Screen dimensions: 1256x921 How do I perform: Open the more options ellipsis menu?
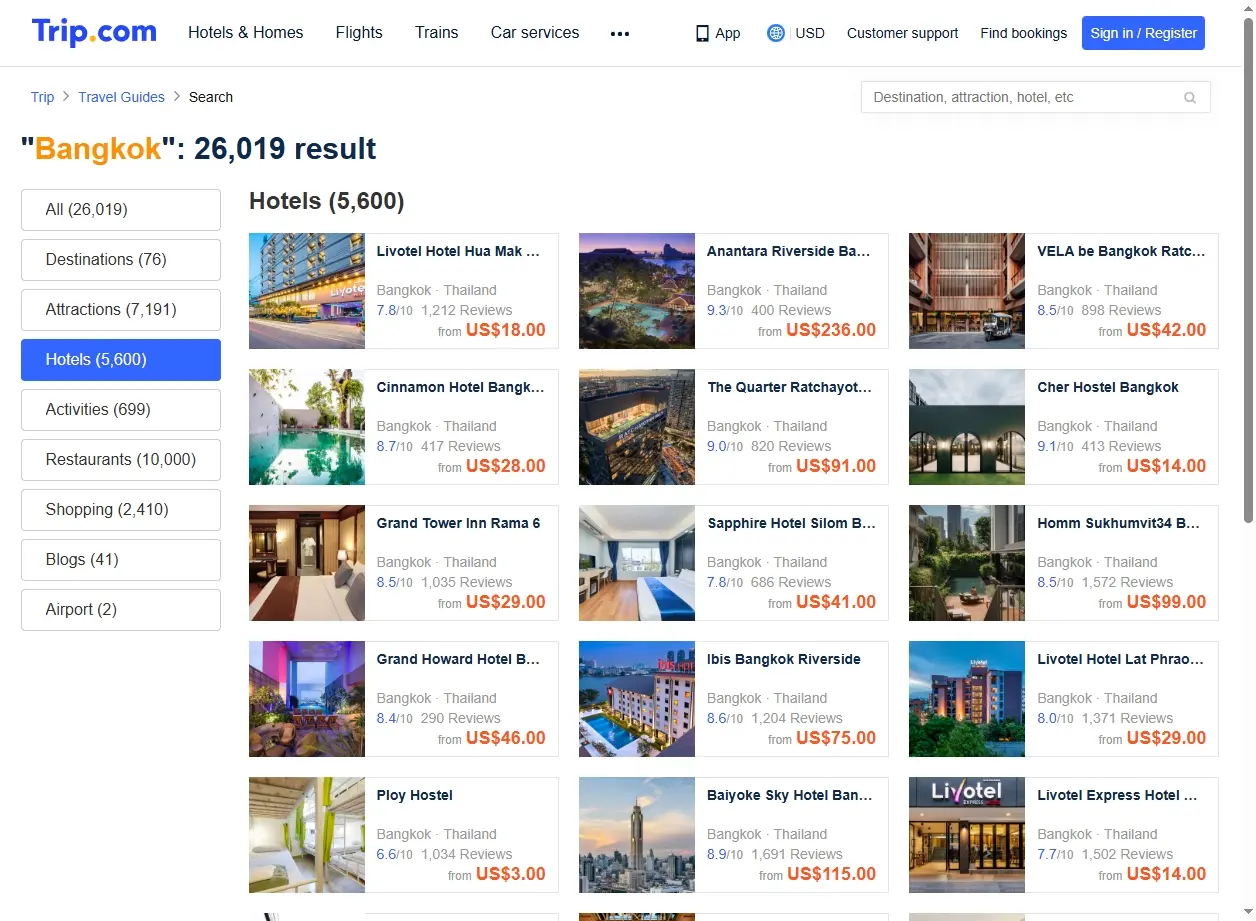tap(620, 33)
